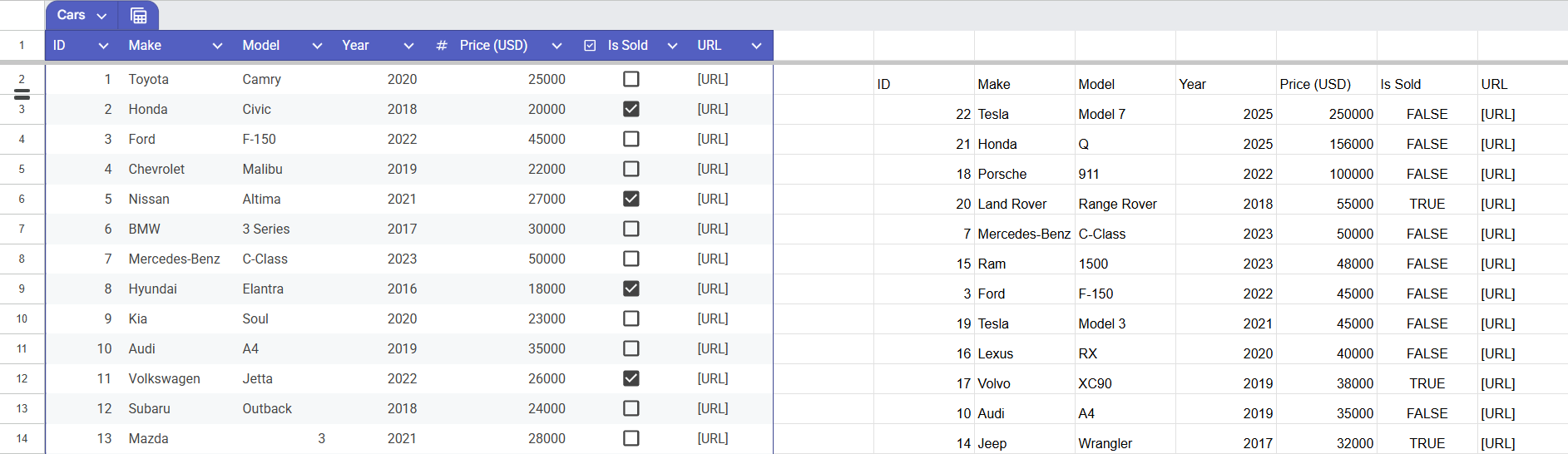This screenshot has width=1568, height=454.
Task: Uncheck Is Sold for Honda Civic
Action: point(631,109)
